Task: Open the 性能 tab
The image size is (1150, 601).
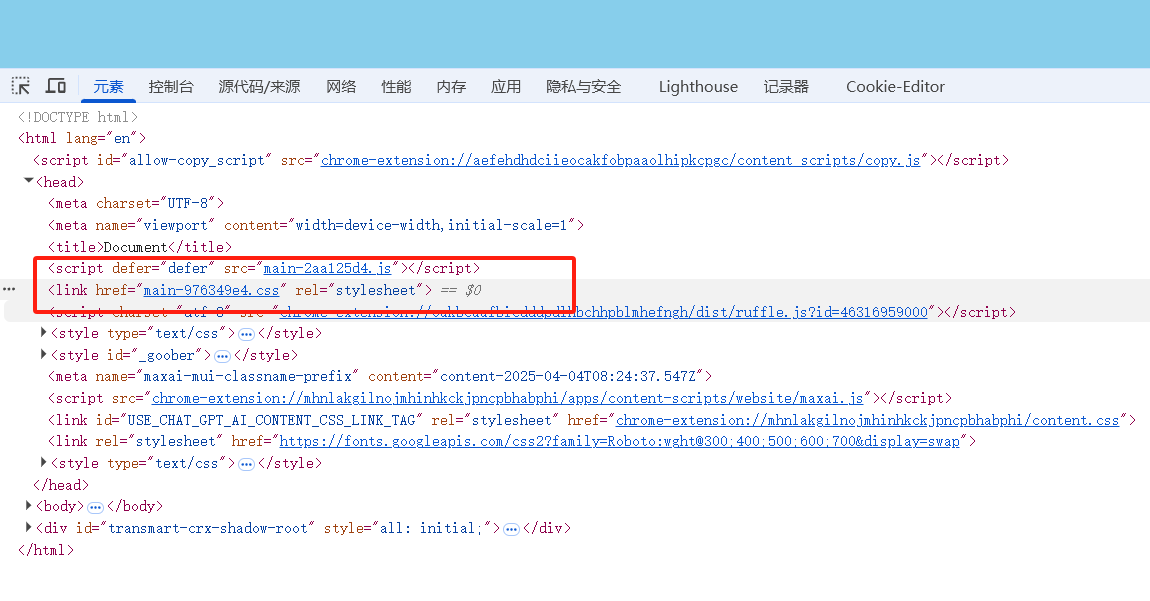Action: tap(396, 87)
